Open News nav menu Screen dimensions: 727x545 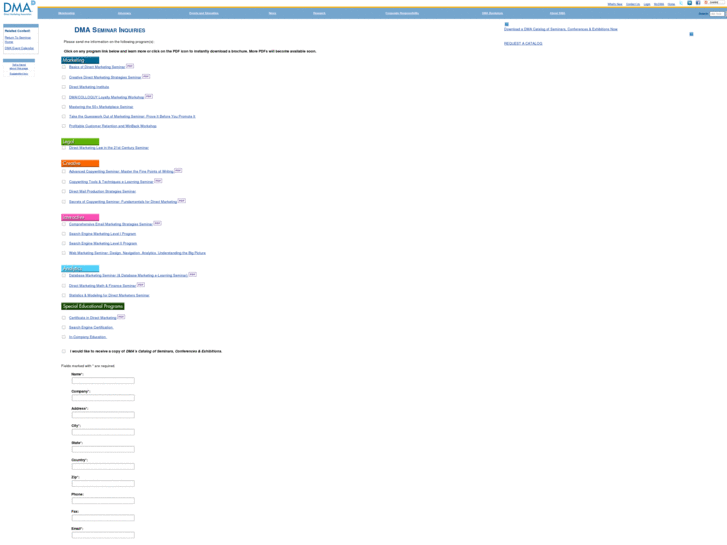click(x=272, y=13)
